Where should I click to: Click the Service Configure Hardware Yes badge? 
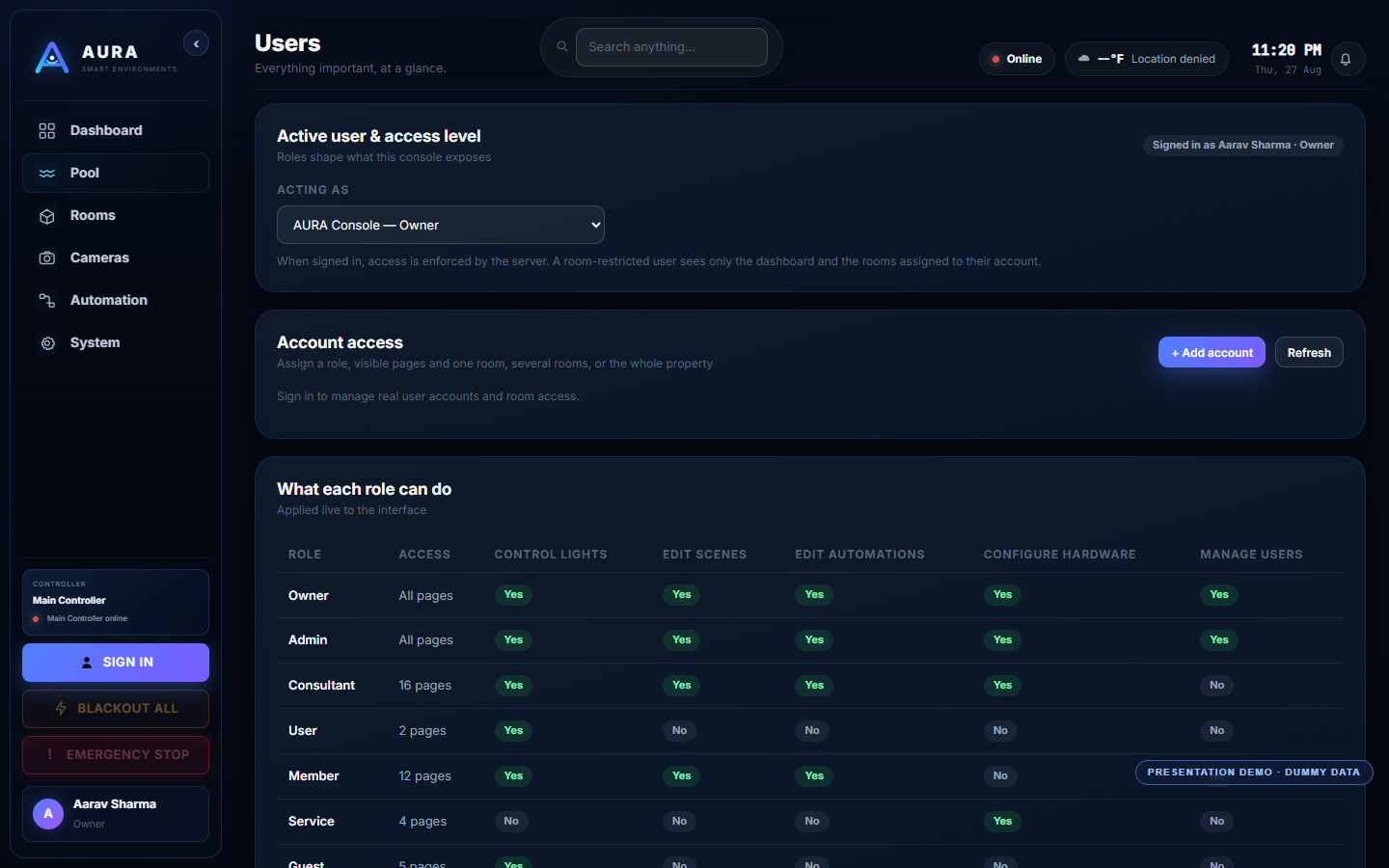(x=1003, y=822)
